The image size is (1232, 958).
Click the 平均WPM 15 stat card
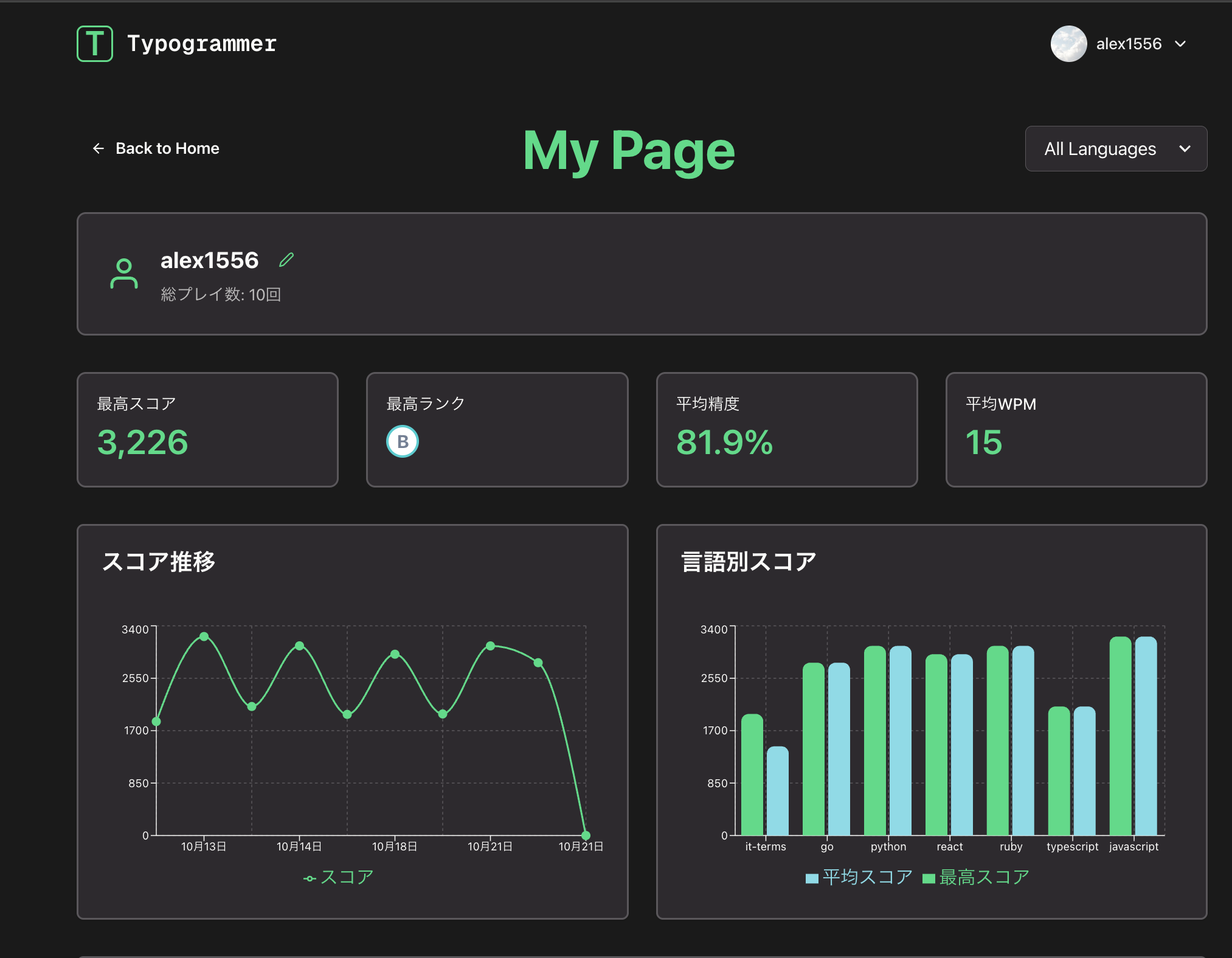[x=1076, y=429]
